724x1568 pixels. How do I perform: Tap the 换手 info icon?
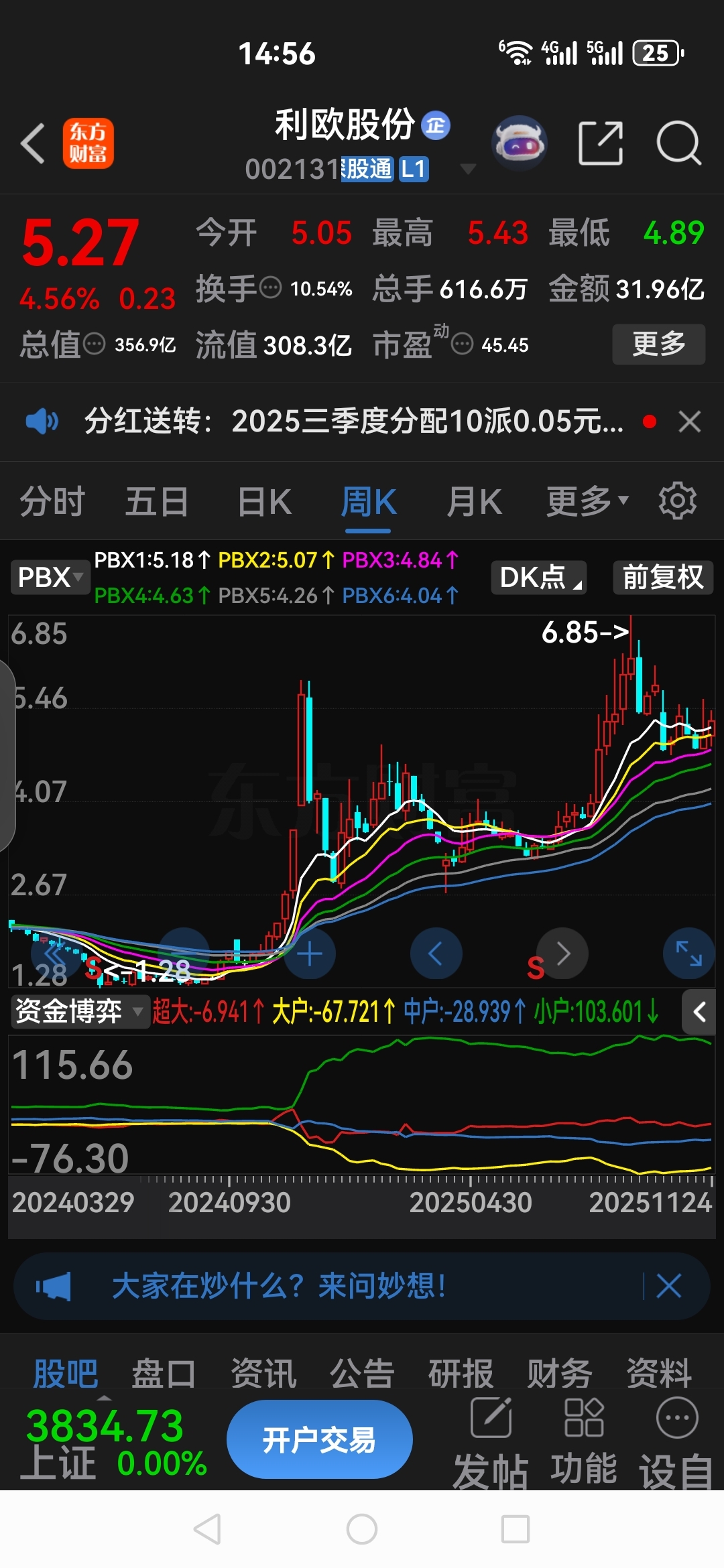(270, 288)
